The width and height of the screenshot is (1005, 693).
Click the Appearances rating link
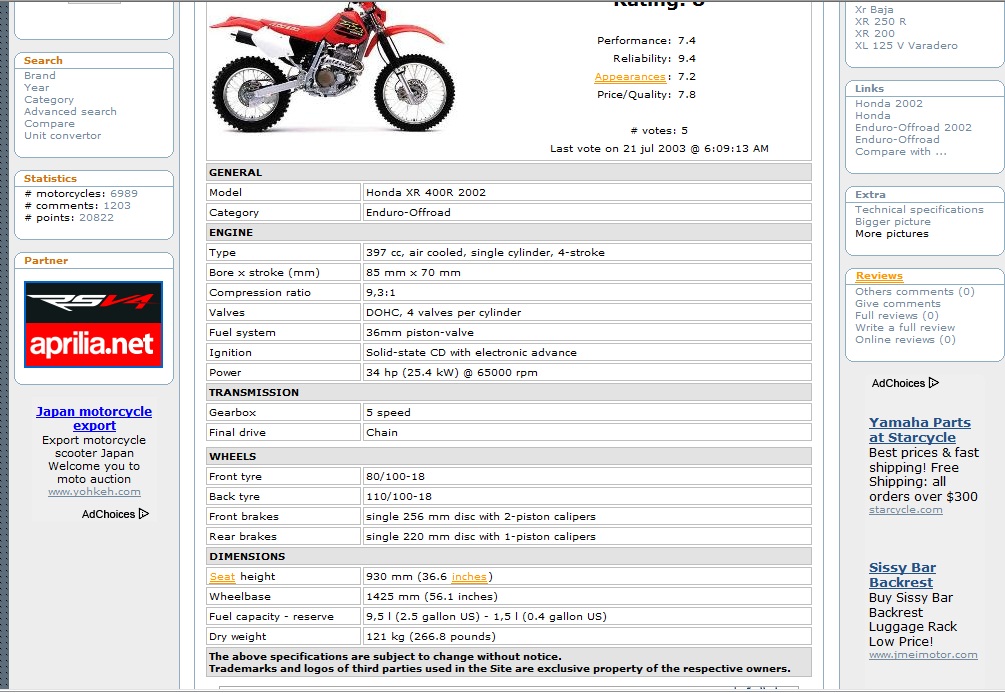(x=630, y=77)
